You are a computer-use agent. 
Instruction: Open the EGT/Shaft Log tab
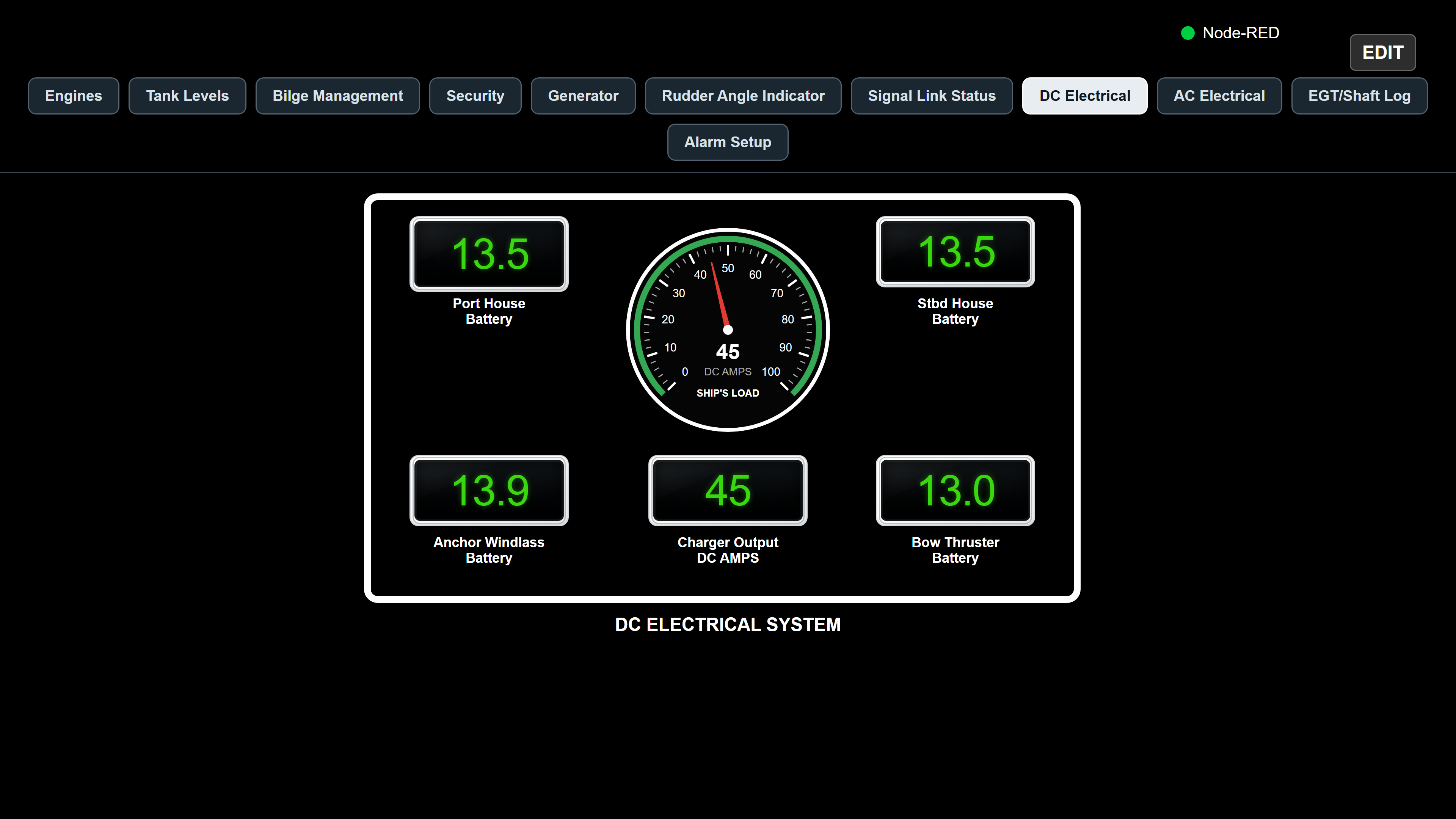[1359, 96]
